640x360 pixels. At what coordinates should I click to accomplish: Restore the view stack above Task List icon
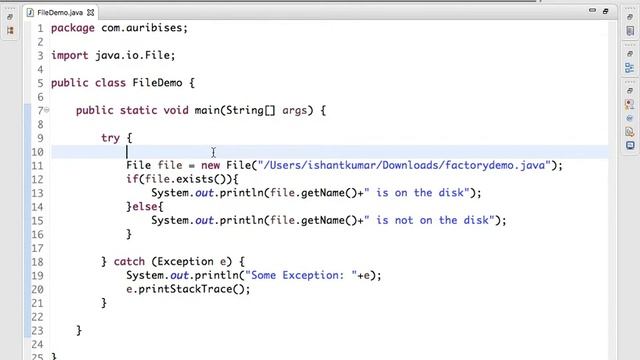pos(630,17)
